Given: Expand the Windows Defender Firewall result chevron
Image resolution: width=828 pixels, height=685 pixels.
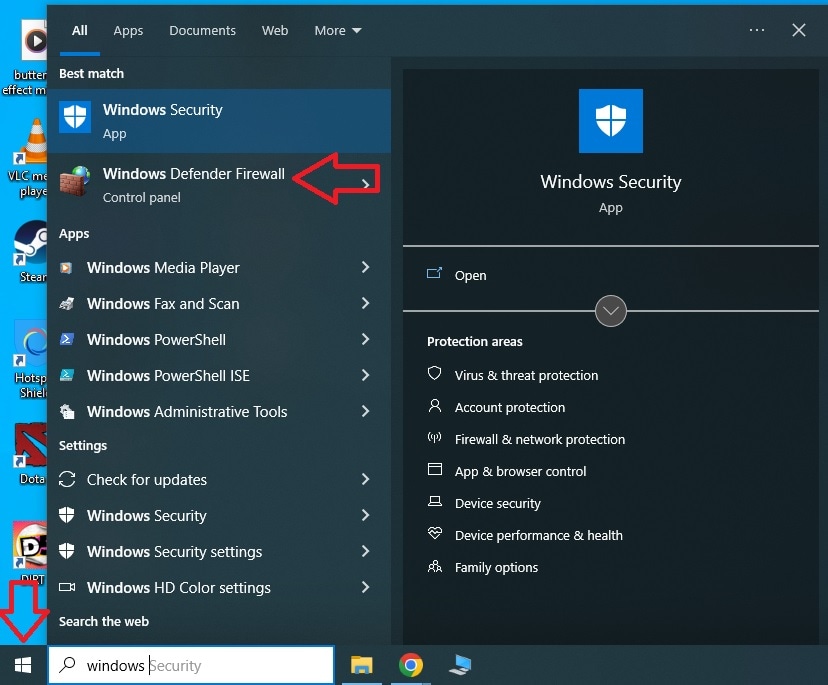Looking at the screenshot, I should point(365,184).
